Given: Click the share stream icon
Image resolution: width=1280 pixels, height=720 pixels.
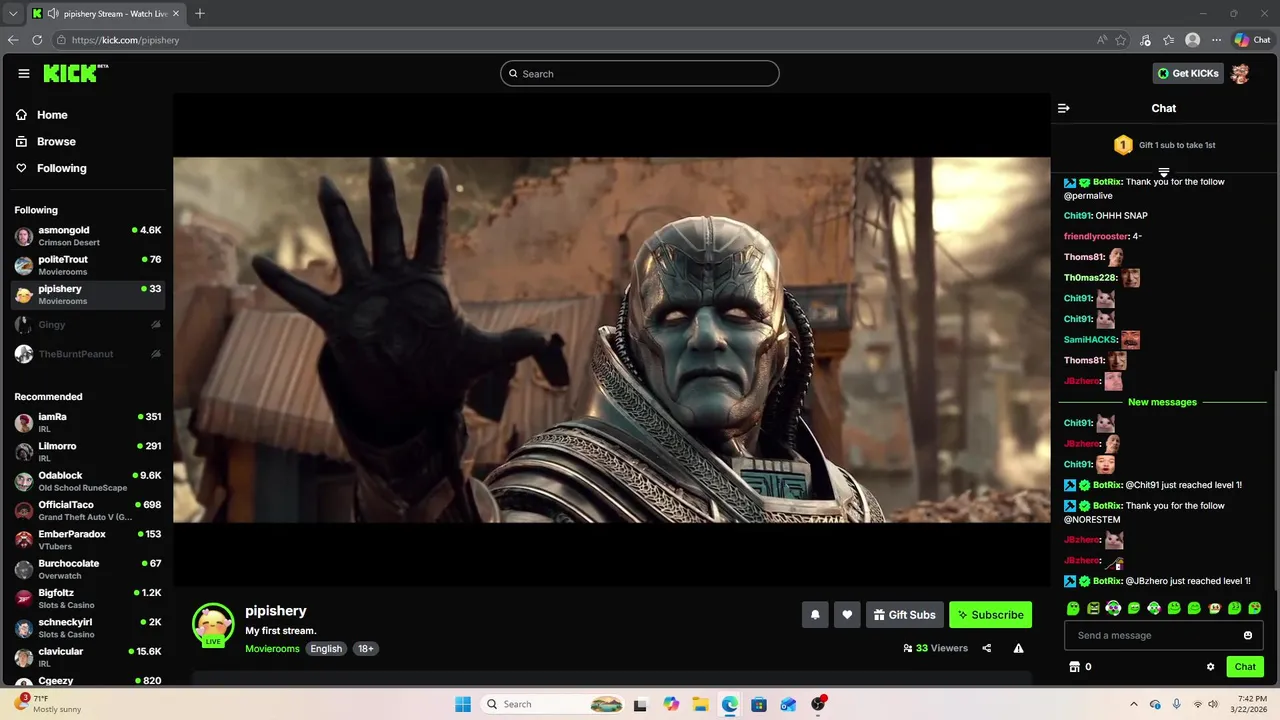Looking at the screenshot, I should [x=987, y=648].
